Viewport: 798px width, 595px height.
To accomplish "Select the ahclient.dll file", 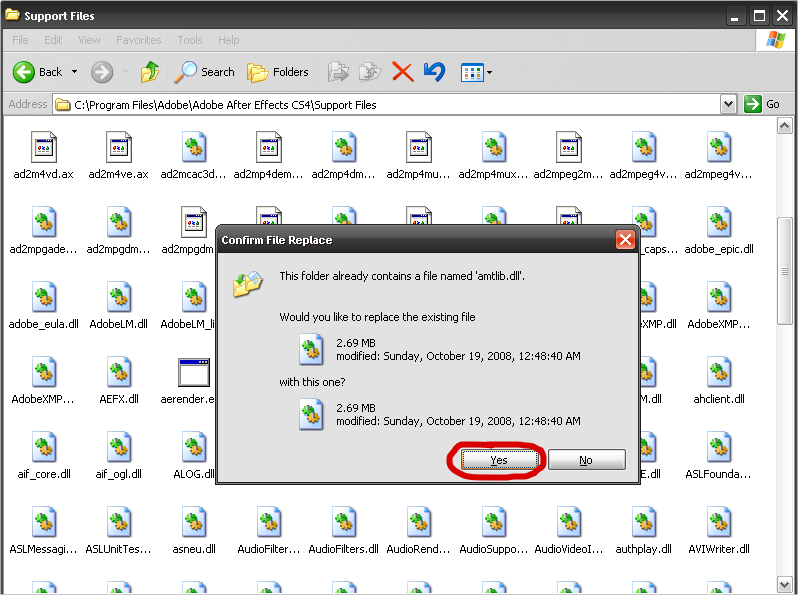I will pos(719,381).
